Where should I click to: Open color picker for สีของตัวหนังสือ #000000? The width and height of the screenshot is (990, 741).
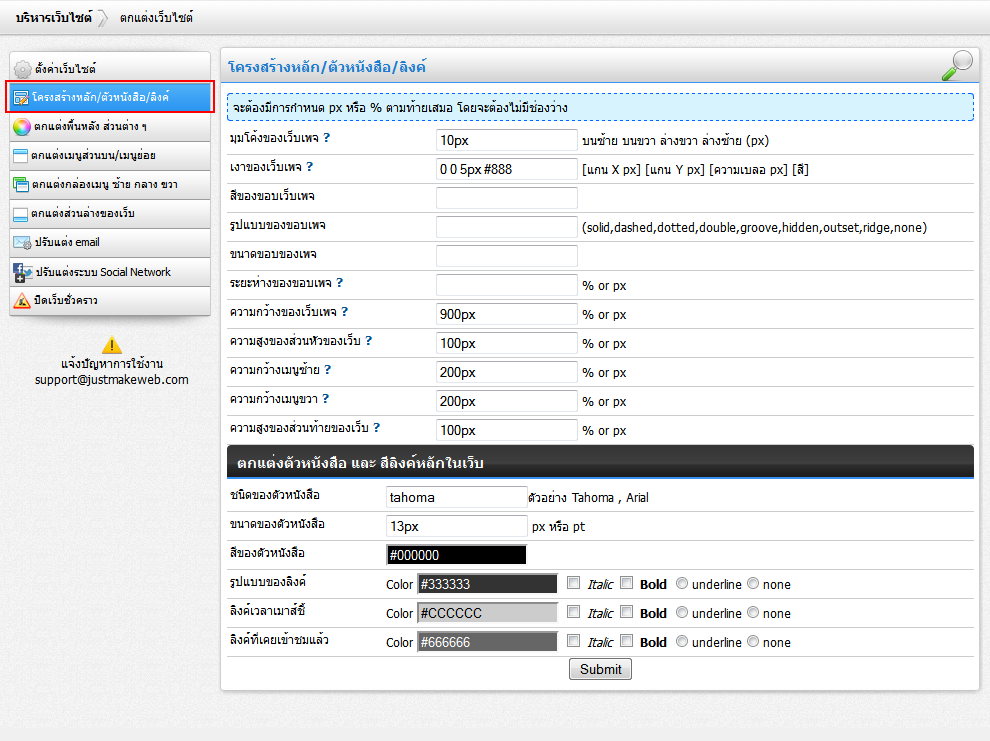(x=456, y=555)
